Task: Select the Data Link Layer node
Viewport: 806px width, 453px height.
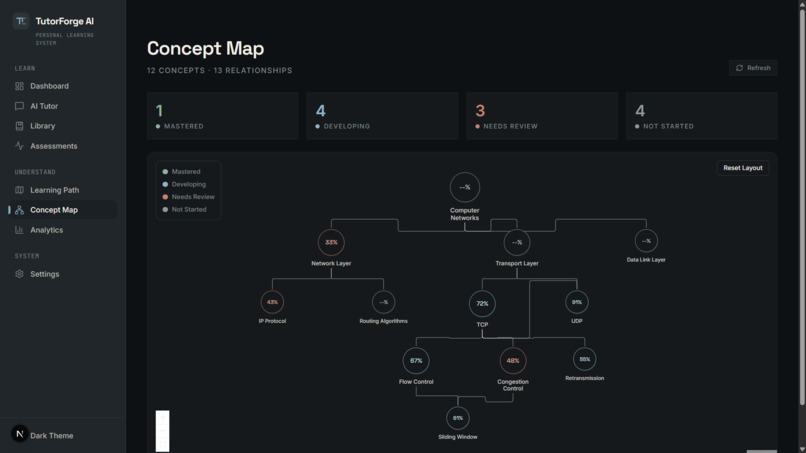Action: [x=646, y=241]
